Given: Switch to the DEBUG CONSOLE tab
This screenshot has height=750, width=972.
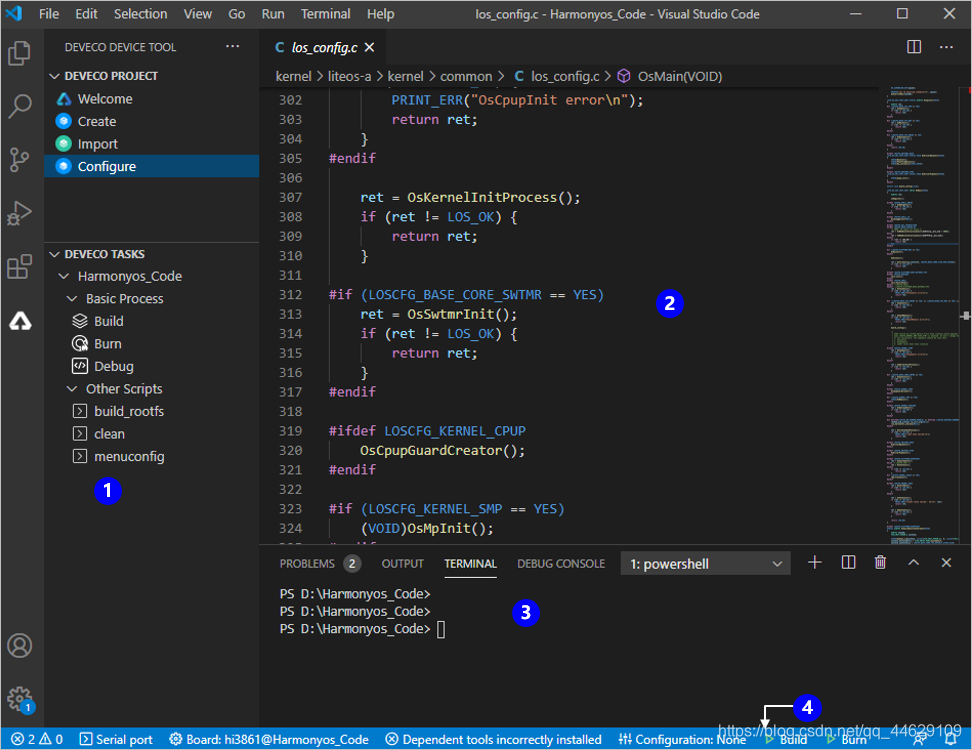Looking at the screenshot, I should pyautogui.click(x=561, y=563).
